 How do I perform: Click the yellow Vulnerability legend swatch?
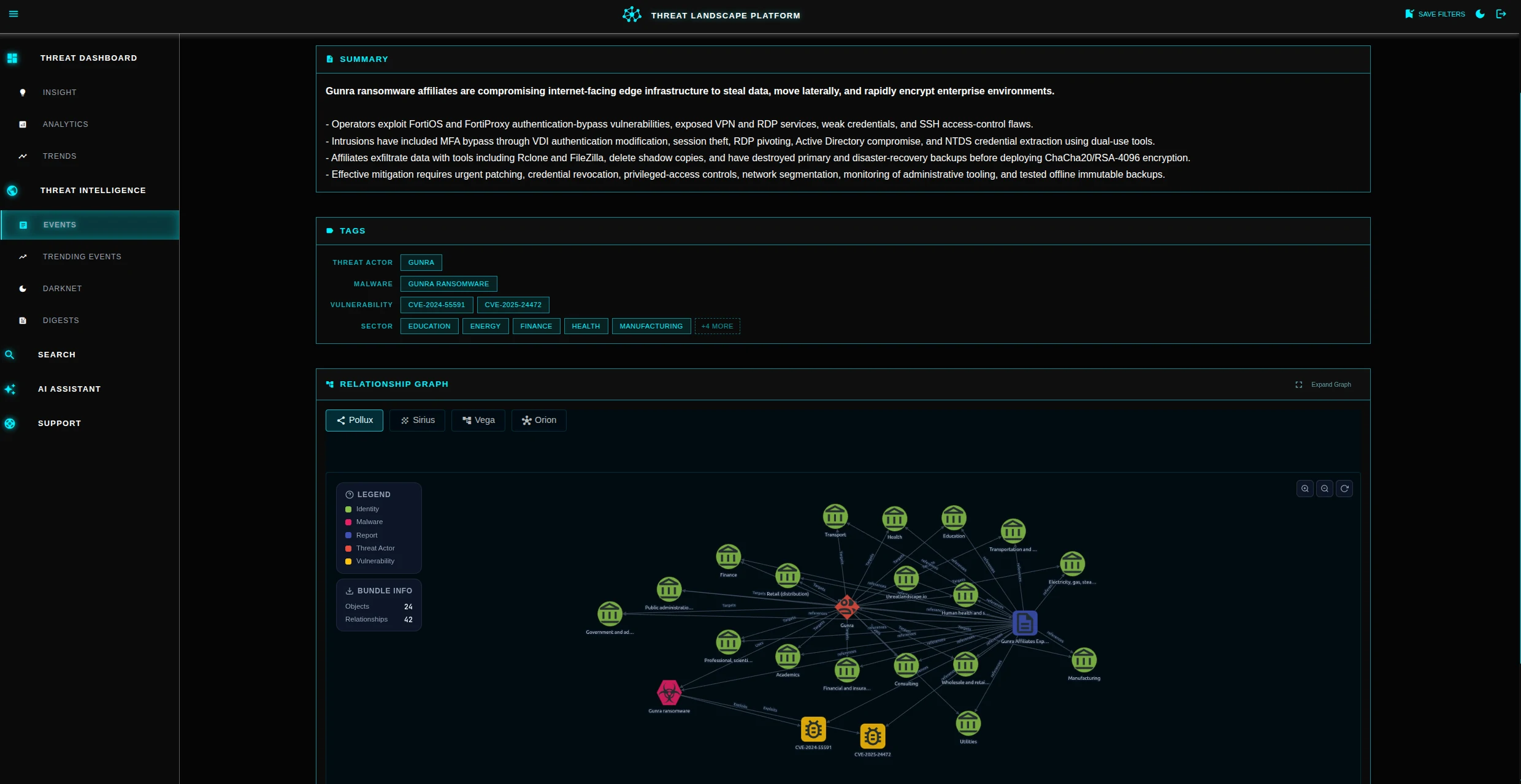coord(348,561)
